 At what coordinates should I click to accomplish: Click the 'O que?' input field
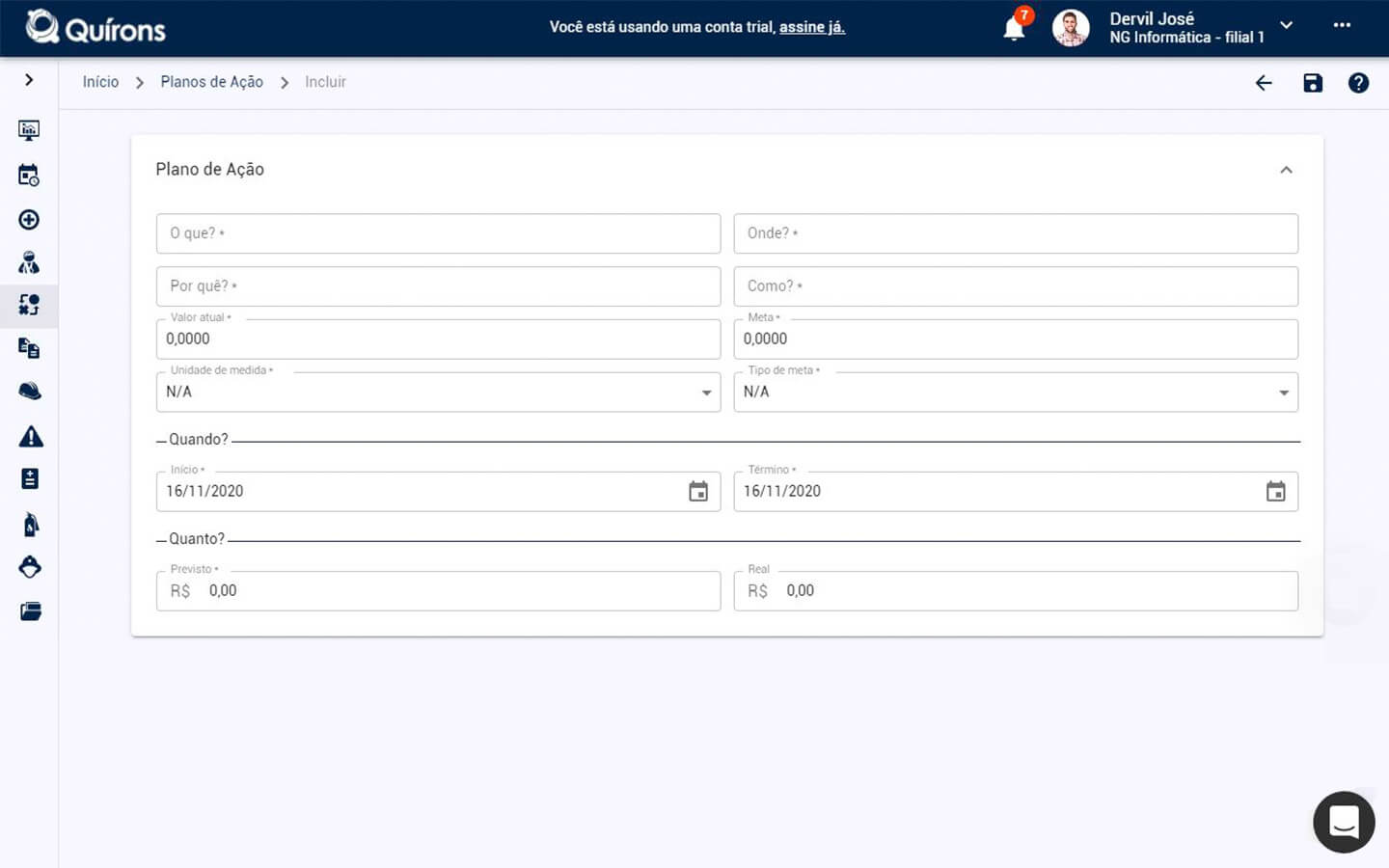point(438,233)
